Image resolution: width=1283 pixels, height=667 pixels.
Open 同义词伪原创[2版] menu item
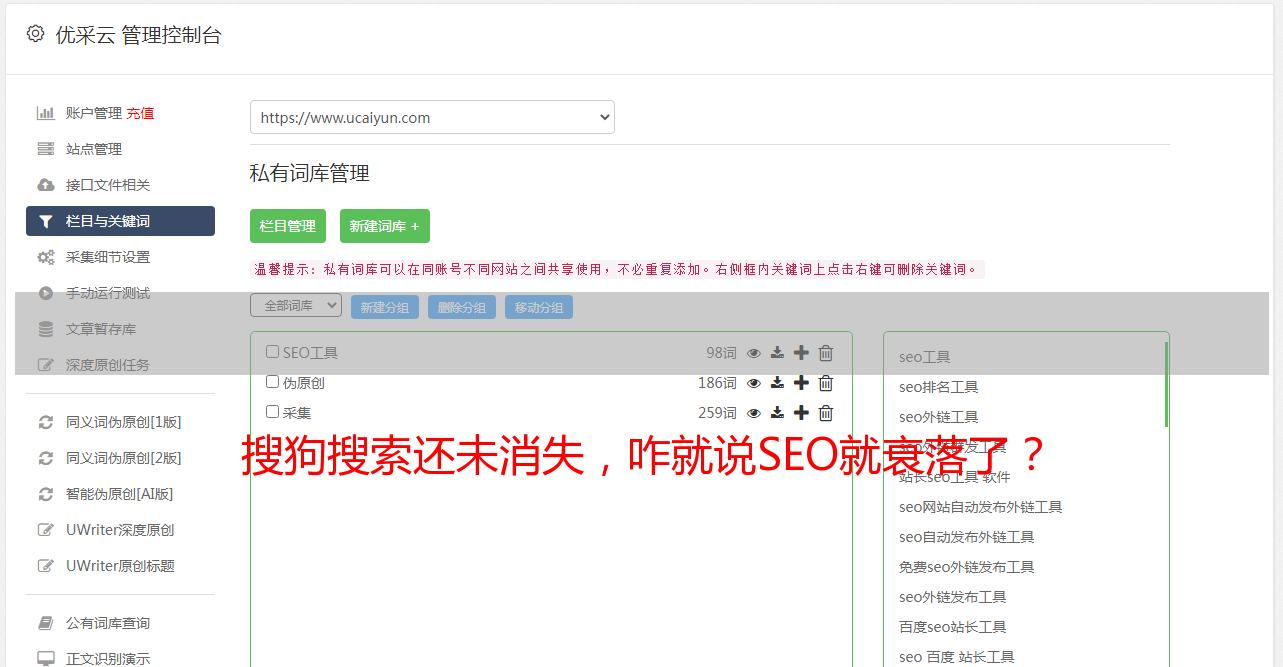[124, 458]
